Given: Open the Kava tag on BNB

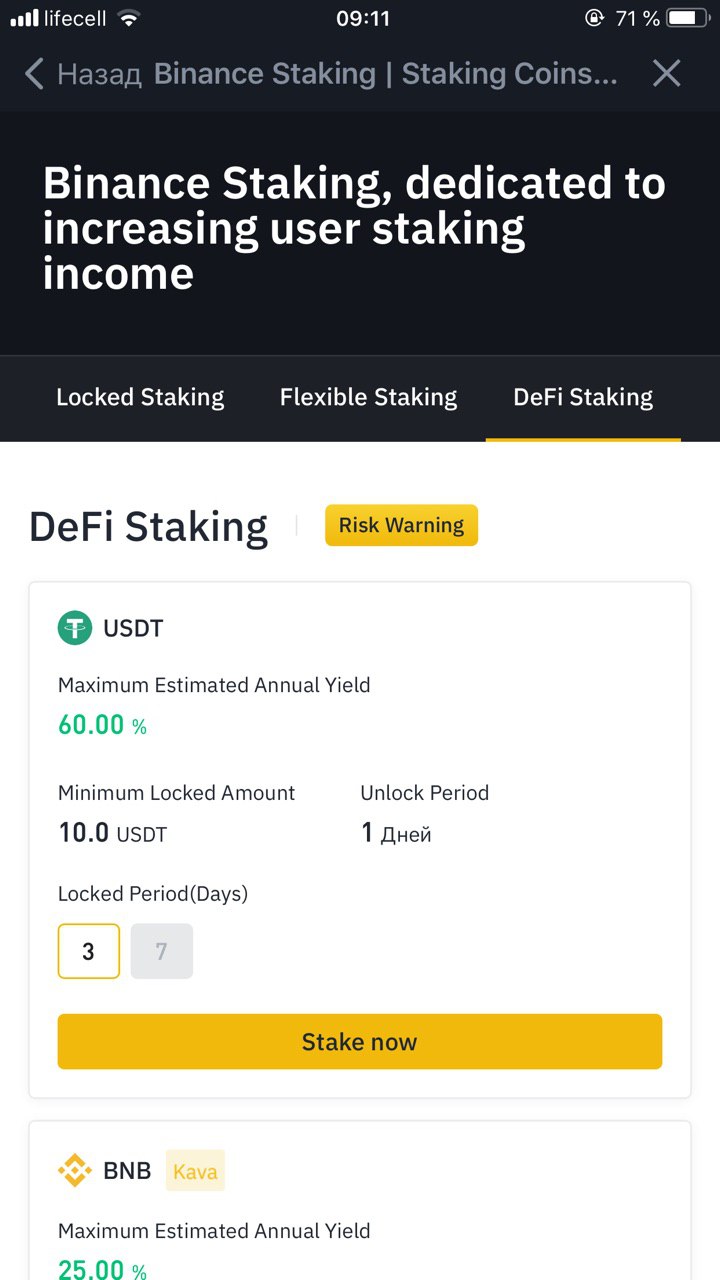Looking at the screenshot, I should (195, 1171).
